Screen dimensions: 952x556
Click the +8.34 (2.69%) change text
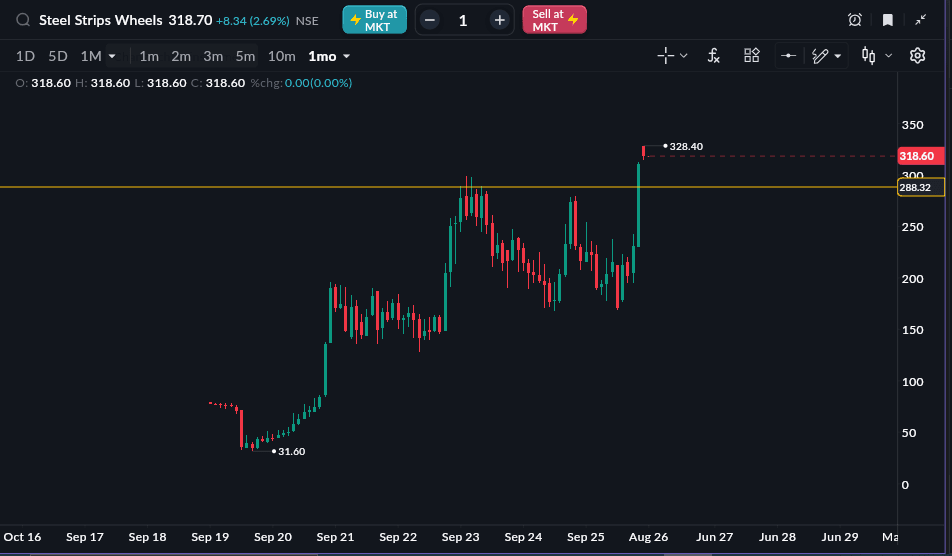(x=253, y=21)
